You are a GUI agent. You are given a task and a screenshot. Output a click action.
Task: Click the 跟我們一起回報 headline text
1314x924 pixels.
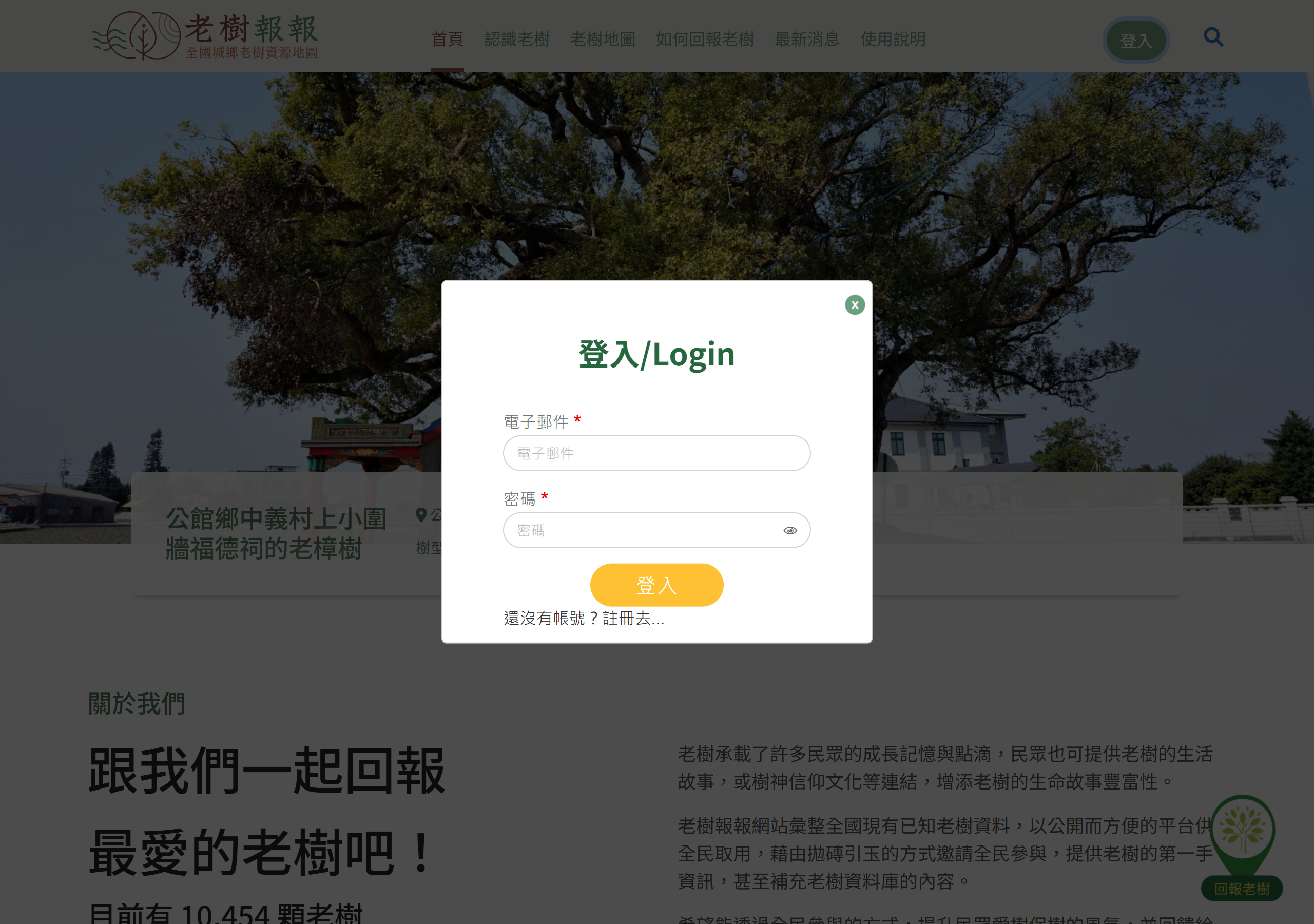point(267,771)
